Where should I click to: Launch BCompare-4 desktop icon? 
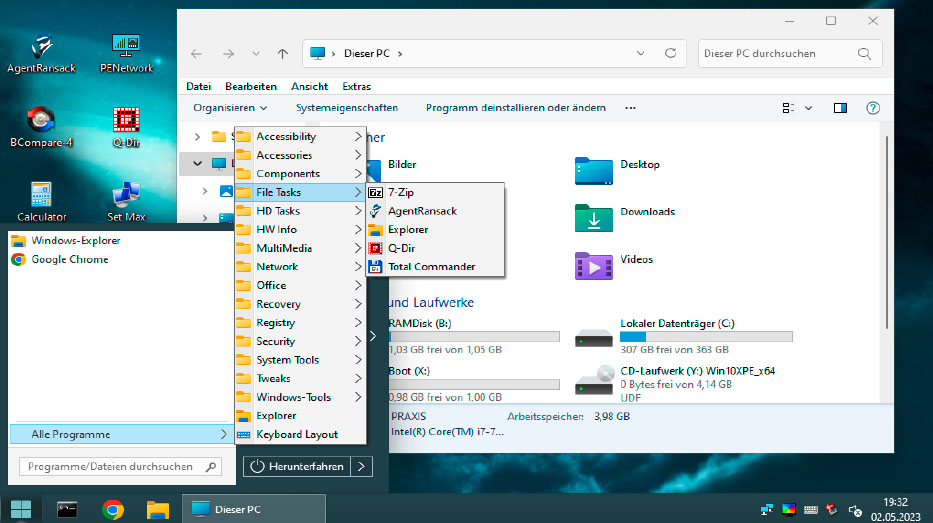41,127
